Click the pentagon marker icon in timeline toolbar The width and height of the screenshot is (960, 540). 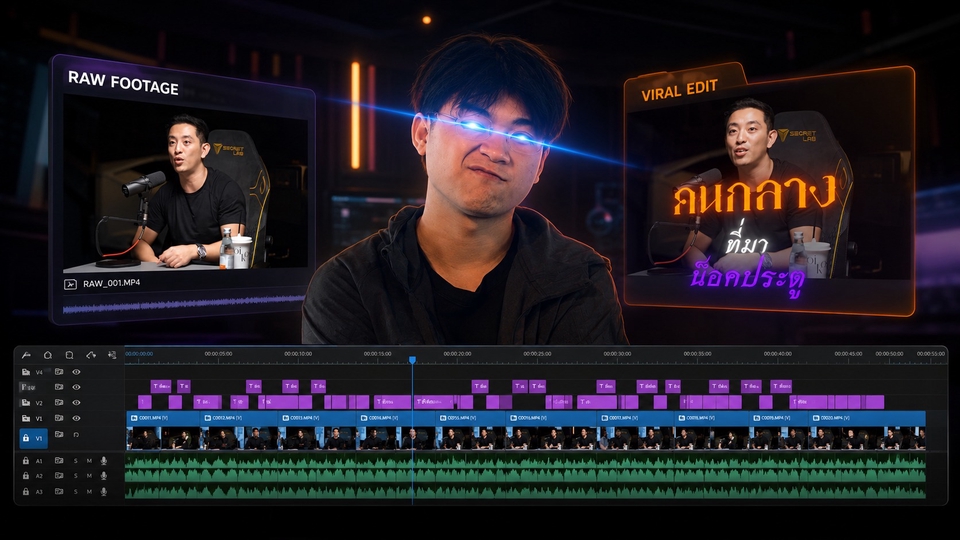pos(48,355)
